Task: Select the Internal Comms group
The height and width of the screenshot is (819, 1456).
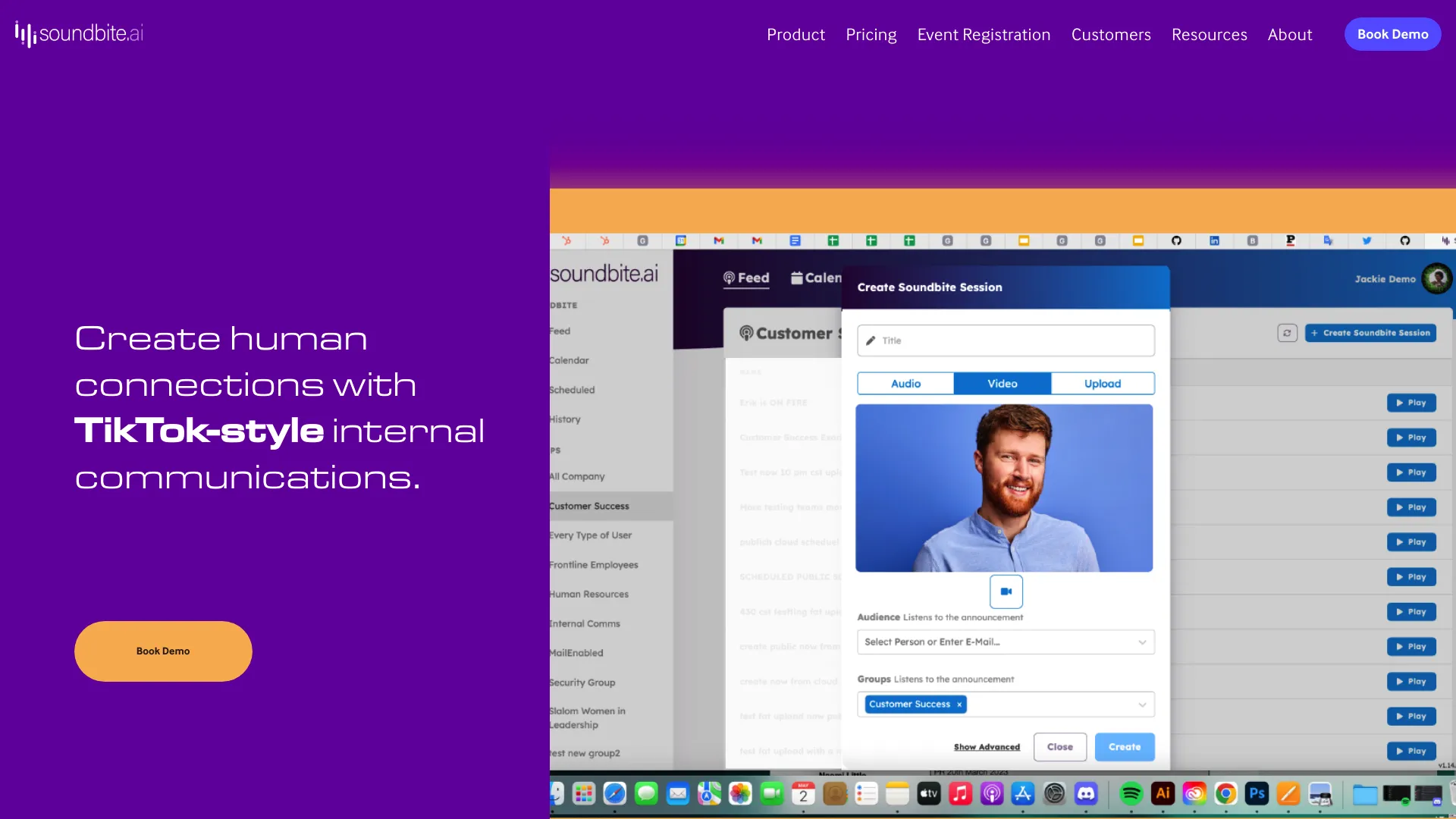Action: click(x=585, y=623)
